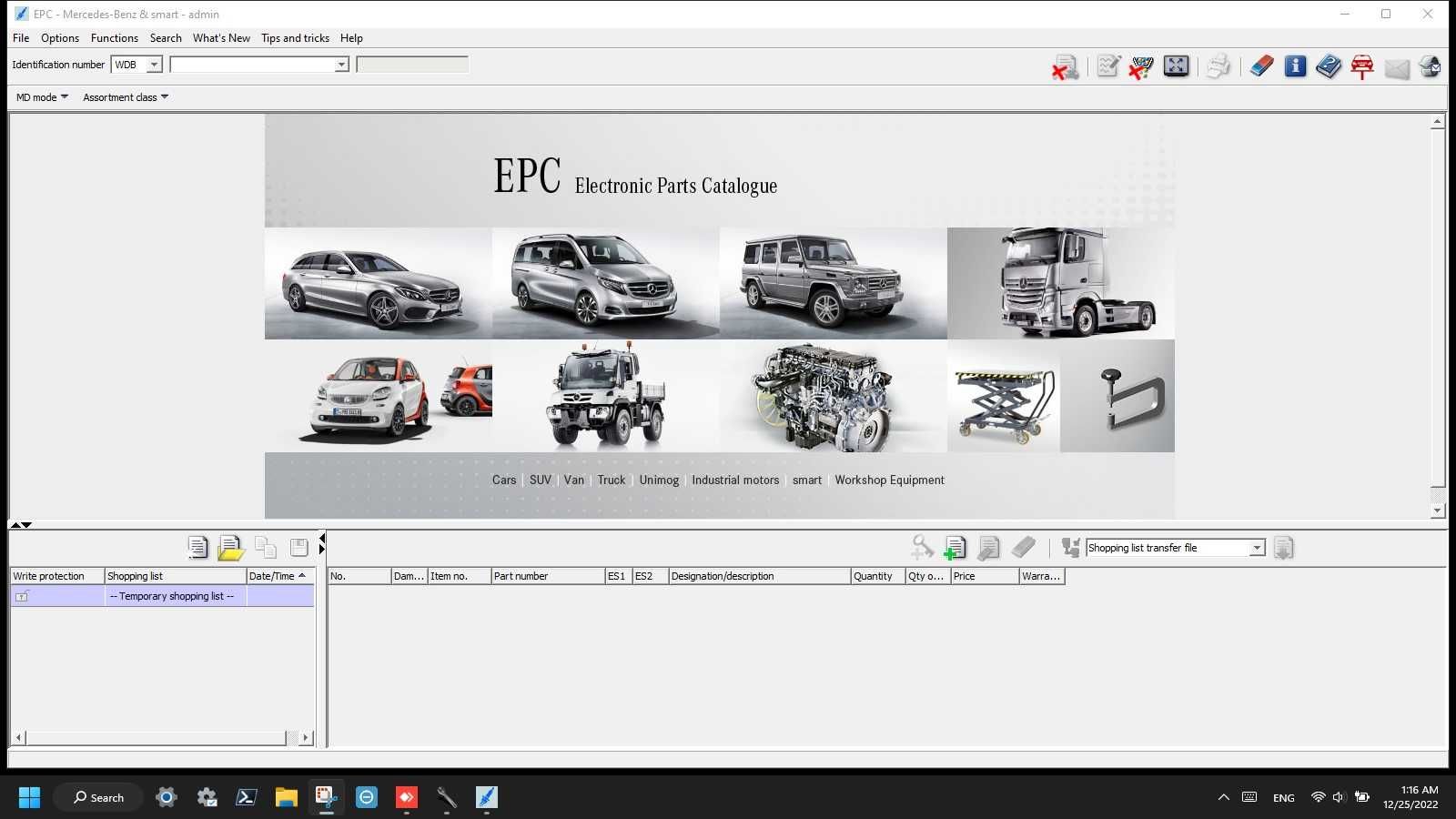Create new shopping list document icon
The image size is (1456, 819).
point(197,547)
